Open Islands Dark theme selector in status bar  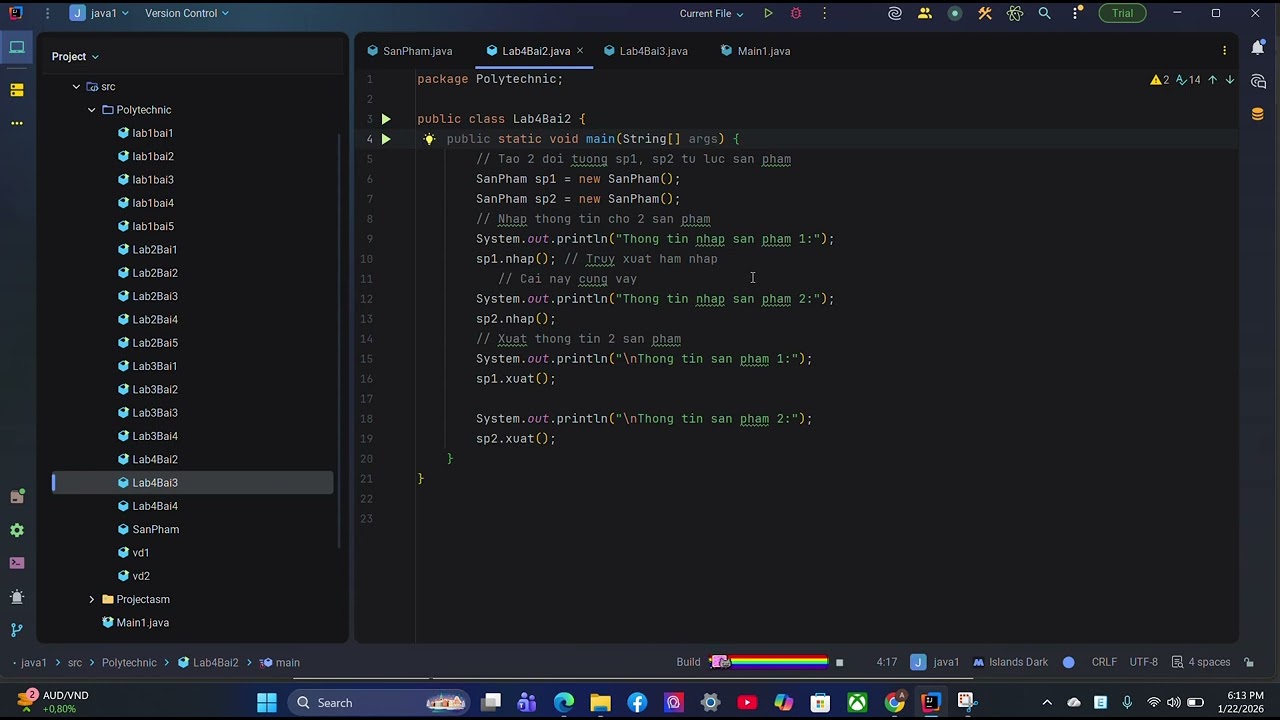point(1010,662)
